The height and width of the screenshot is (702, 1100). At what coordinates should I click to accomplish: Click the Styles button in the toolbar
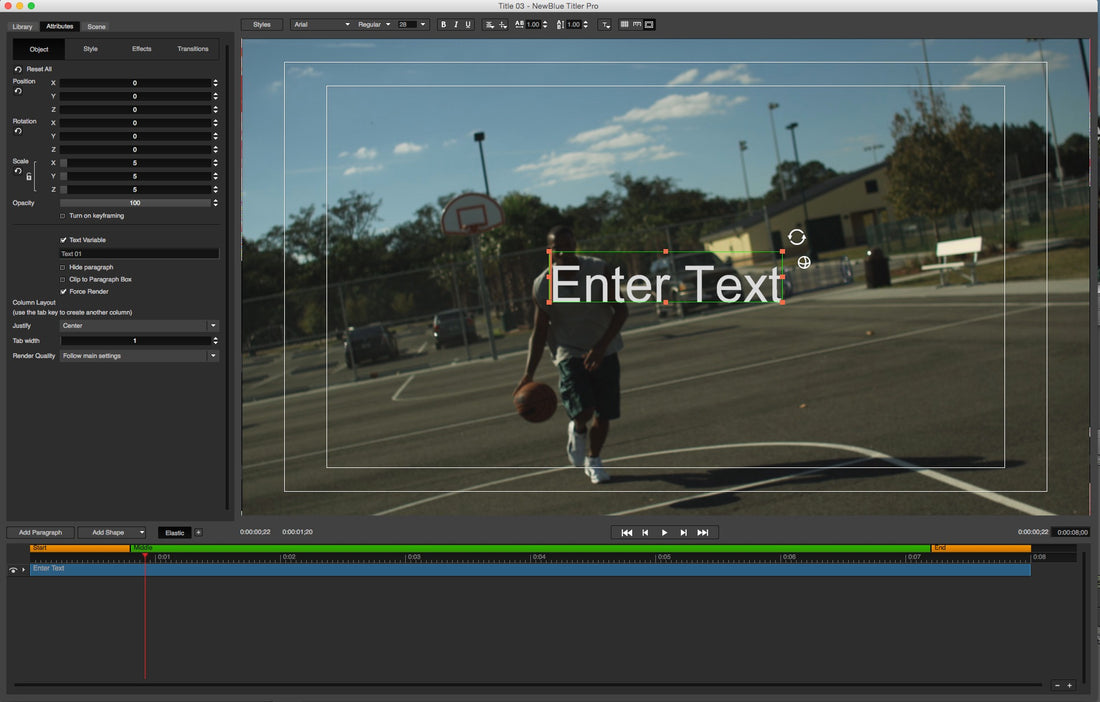pos(261,24)
